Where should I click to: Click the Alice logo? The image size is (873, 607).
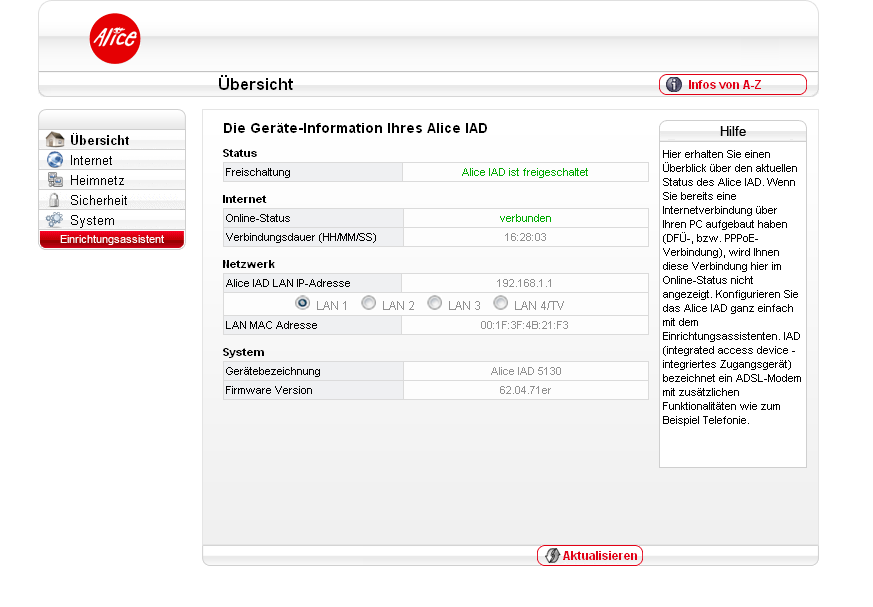[115, 38]
